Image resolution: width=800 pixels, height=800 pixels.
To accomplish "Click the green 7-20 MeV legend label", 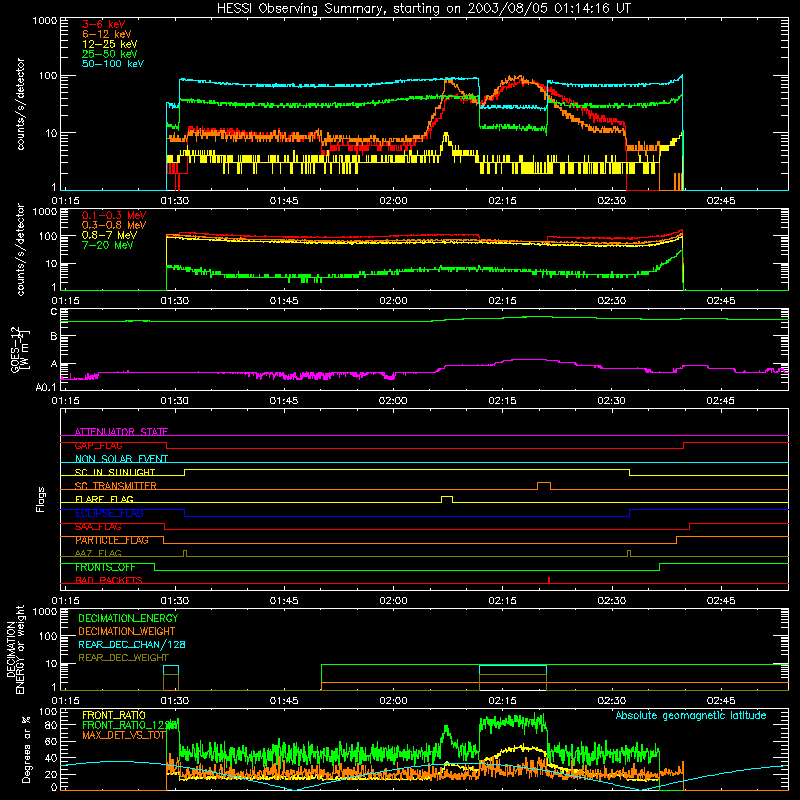I will [108, 245].
